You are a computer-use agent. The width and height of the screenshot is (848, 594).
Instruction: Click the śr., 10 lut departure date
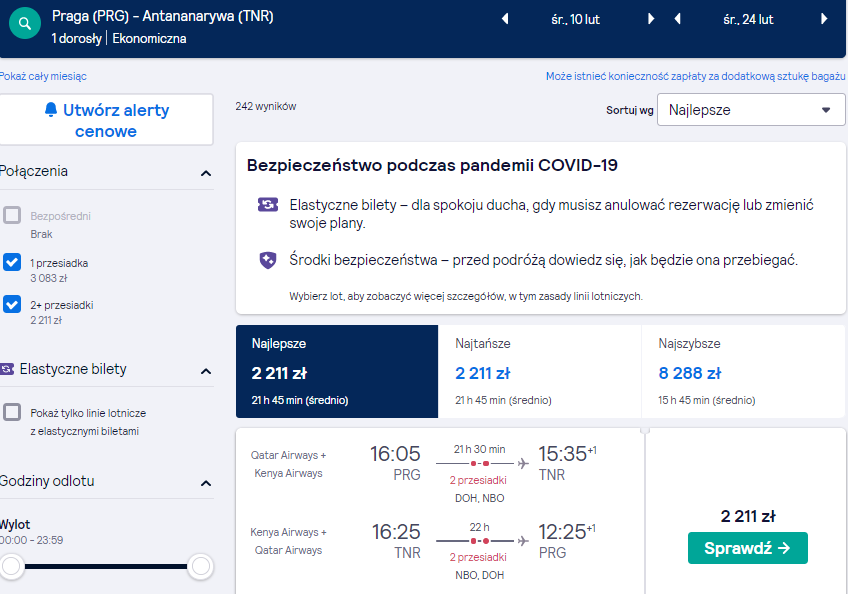575,19
